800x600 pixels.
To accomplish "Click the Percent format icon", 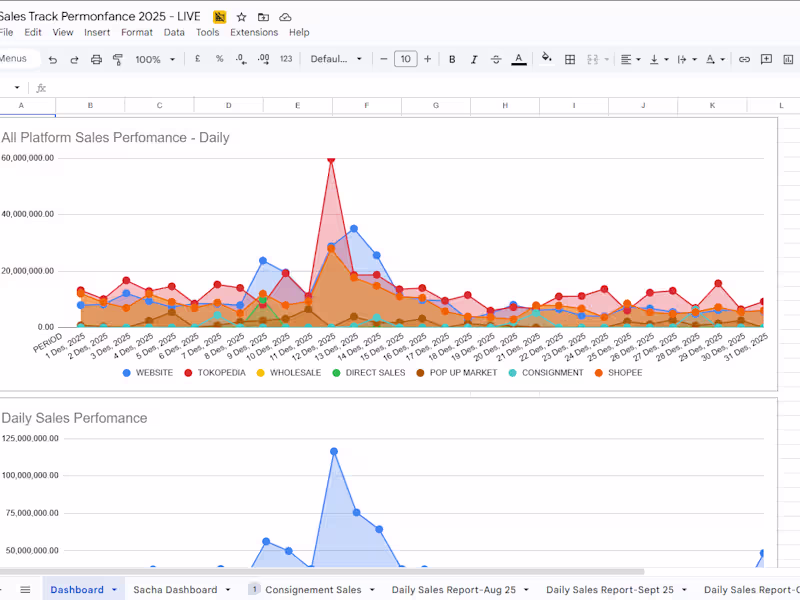I will click(219, 59).
